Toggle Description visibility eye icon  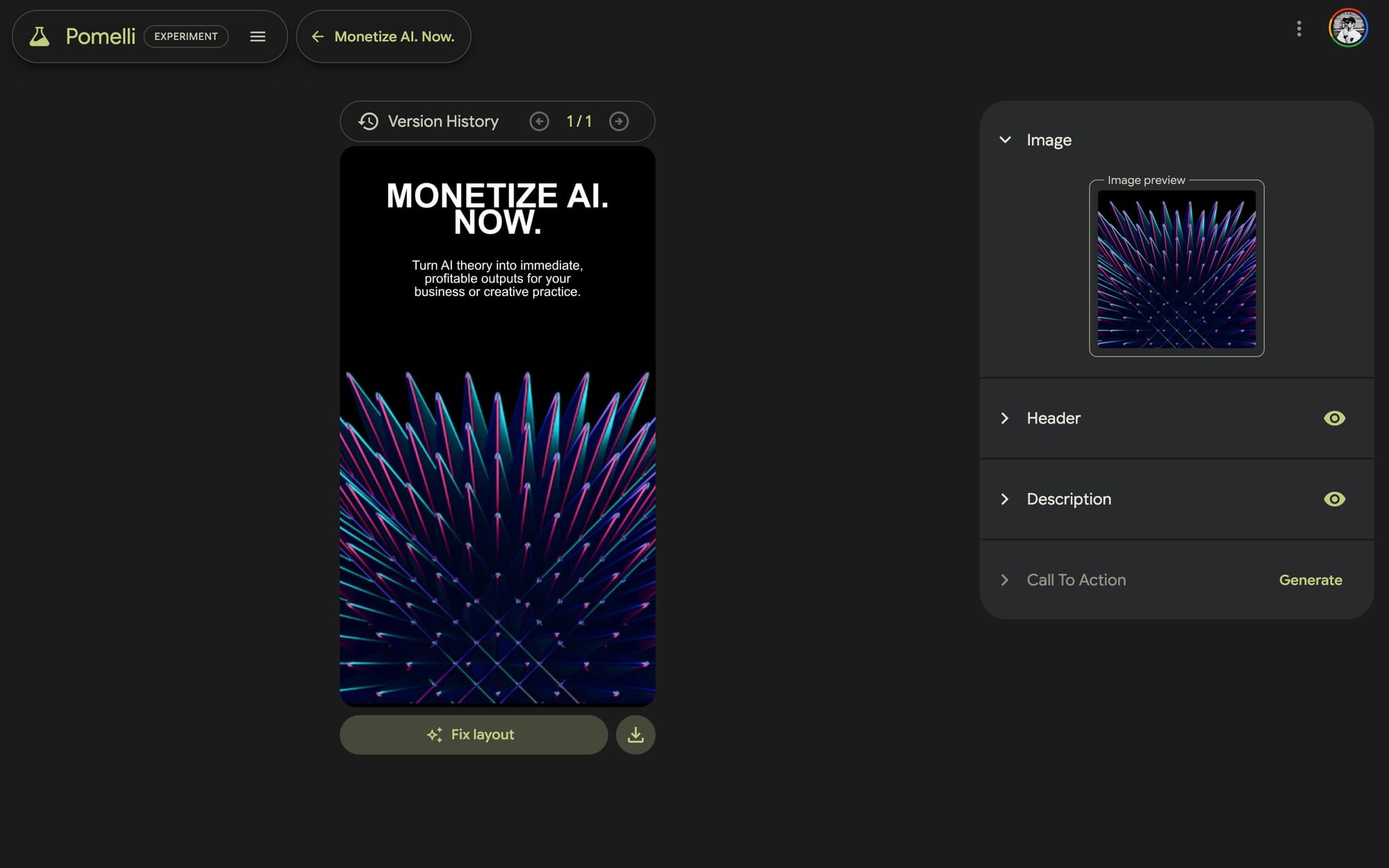(1334, 499)
